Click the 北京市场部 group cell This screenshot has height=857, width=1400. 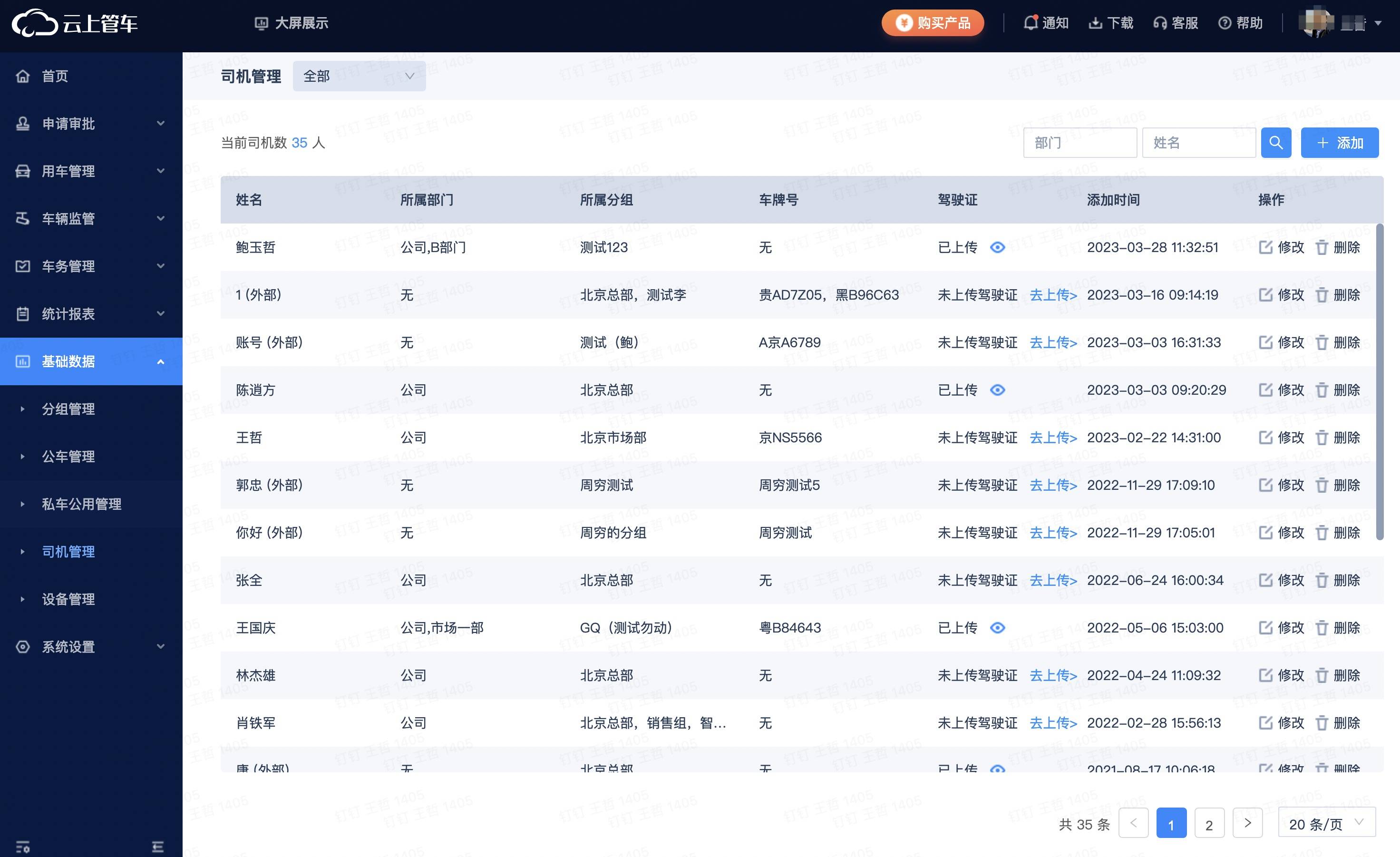tap(613, 438)
